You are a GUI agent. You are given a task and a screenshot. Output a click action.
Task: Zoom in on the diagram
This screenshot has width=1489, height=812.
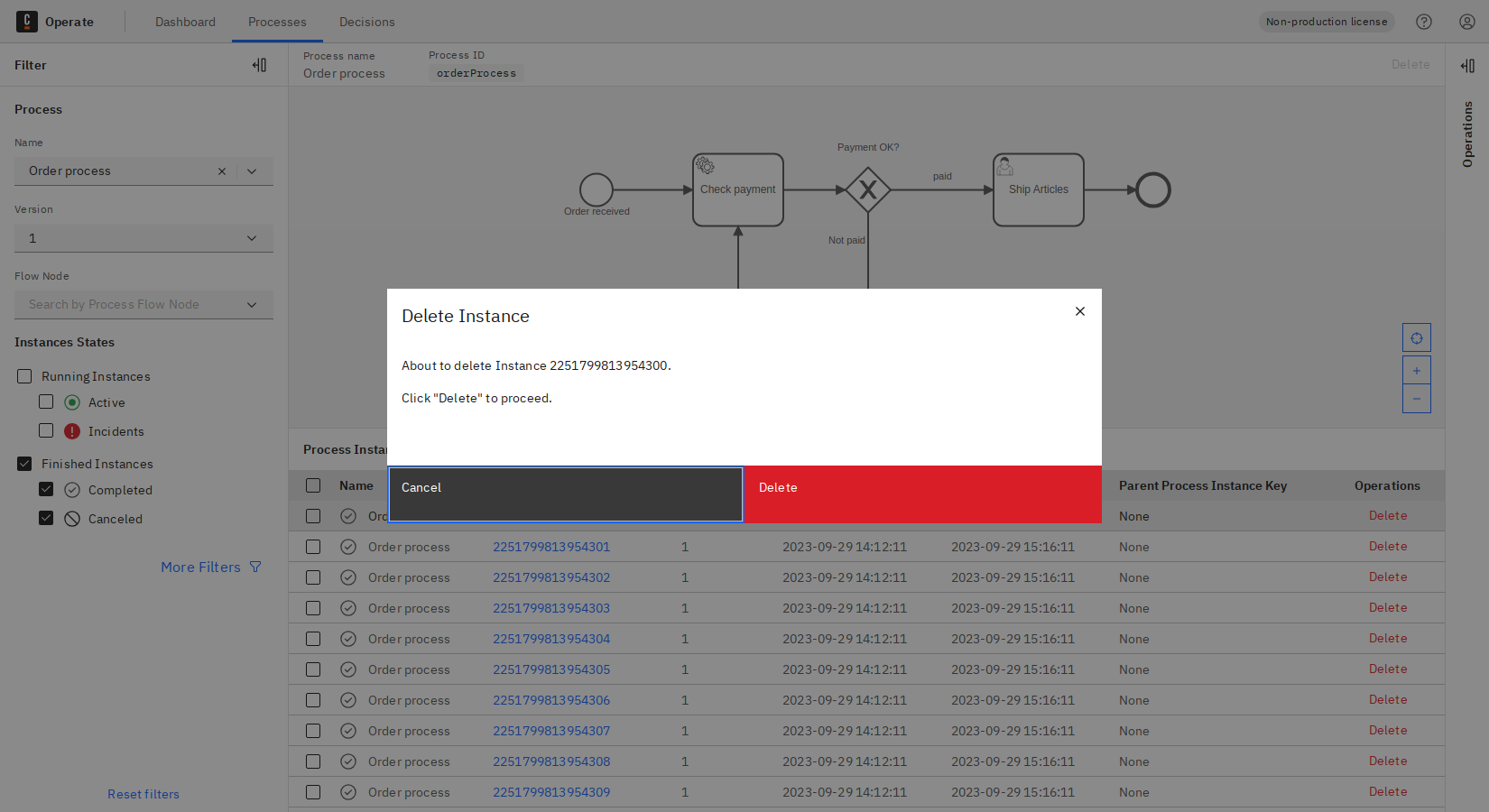click(x=1416, y=371)
